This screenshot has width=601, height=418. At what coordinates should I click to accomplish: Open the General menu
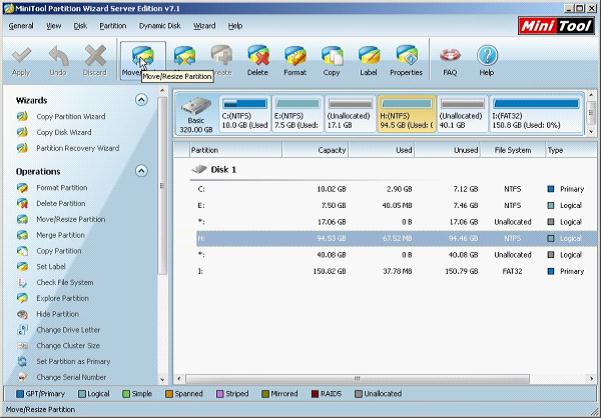click(21, 26)
